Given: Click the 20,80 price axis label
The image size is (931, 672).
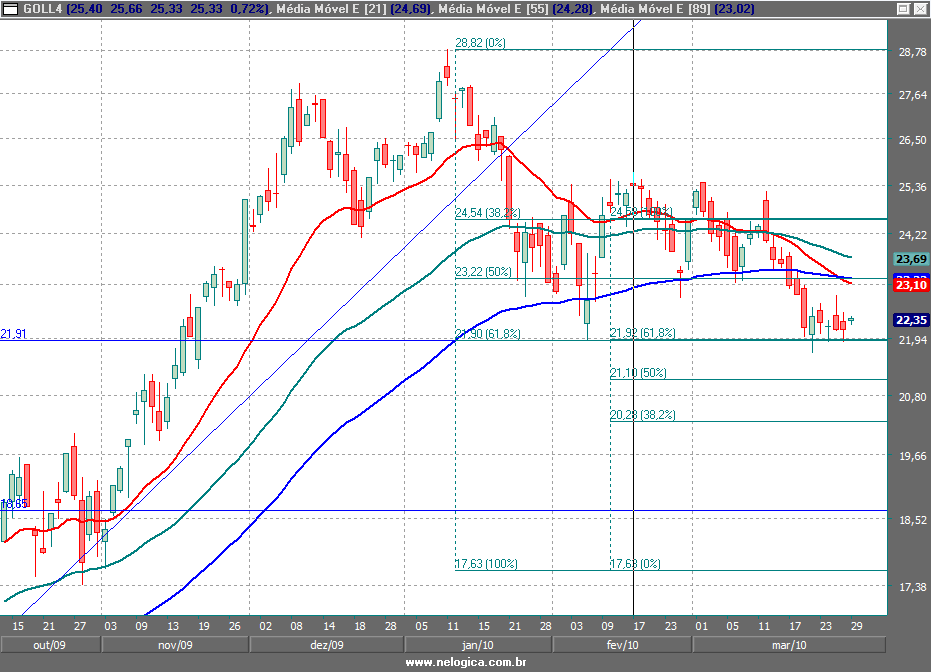Looking at the screenshot, I should 912,397.
